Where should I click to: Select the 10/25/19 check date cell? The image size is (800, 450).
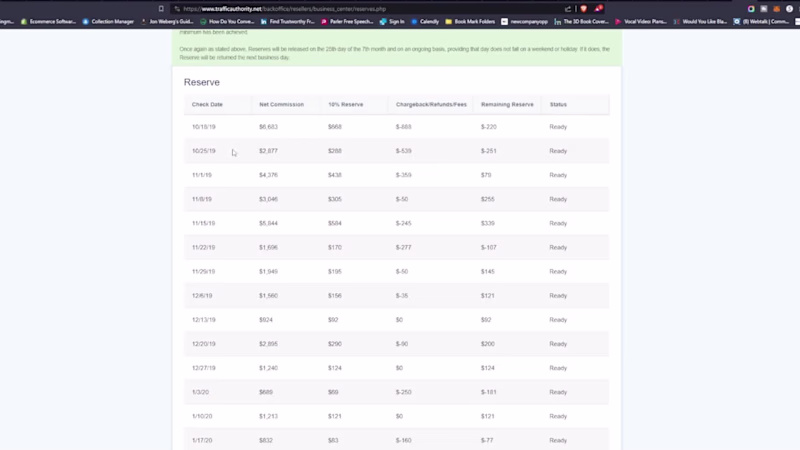point(204,151)
